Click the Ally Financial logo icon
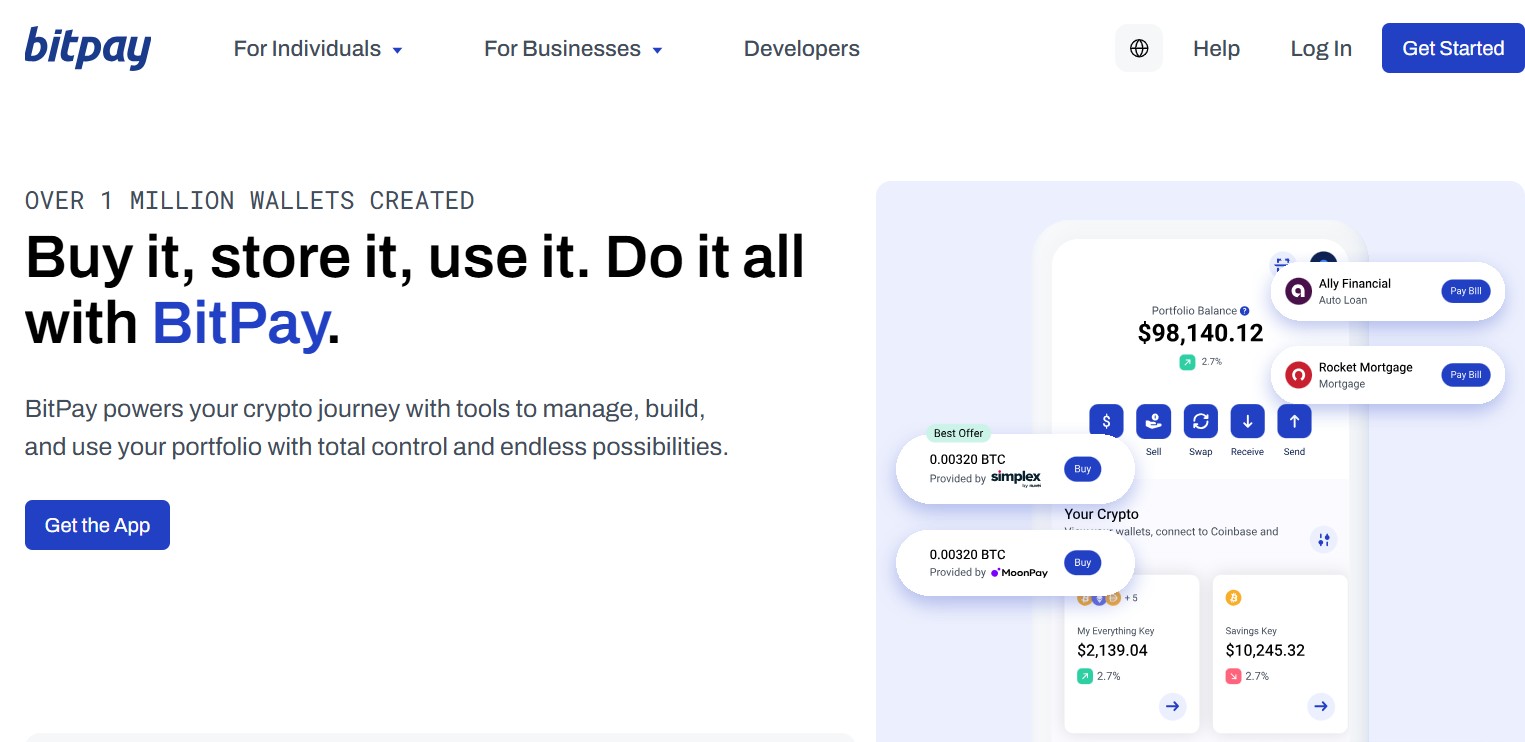Screen dimensions: 1525x742 click(1298, 291)
